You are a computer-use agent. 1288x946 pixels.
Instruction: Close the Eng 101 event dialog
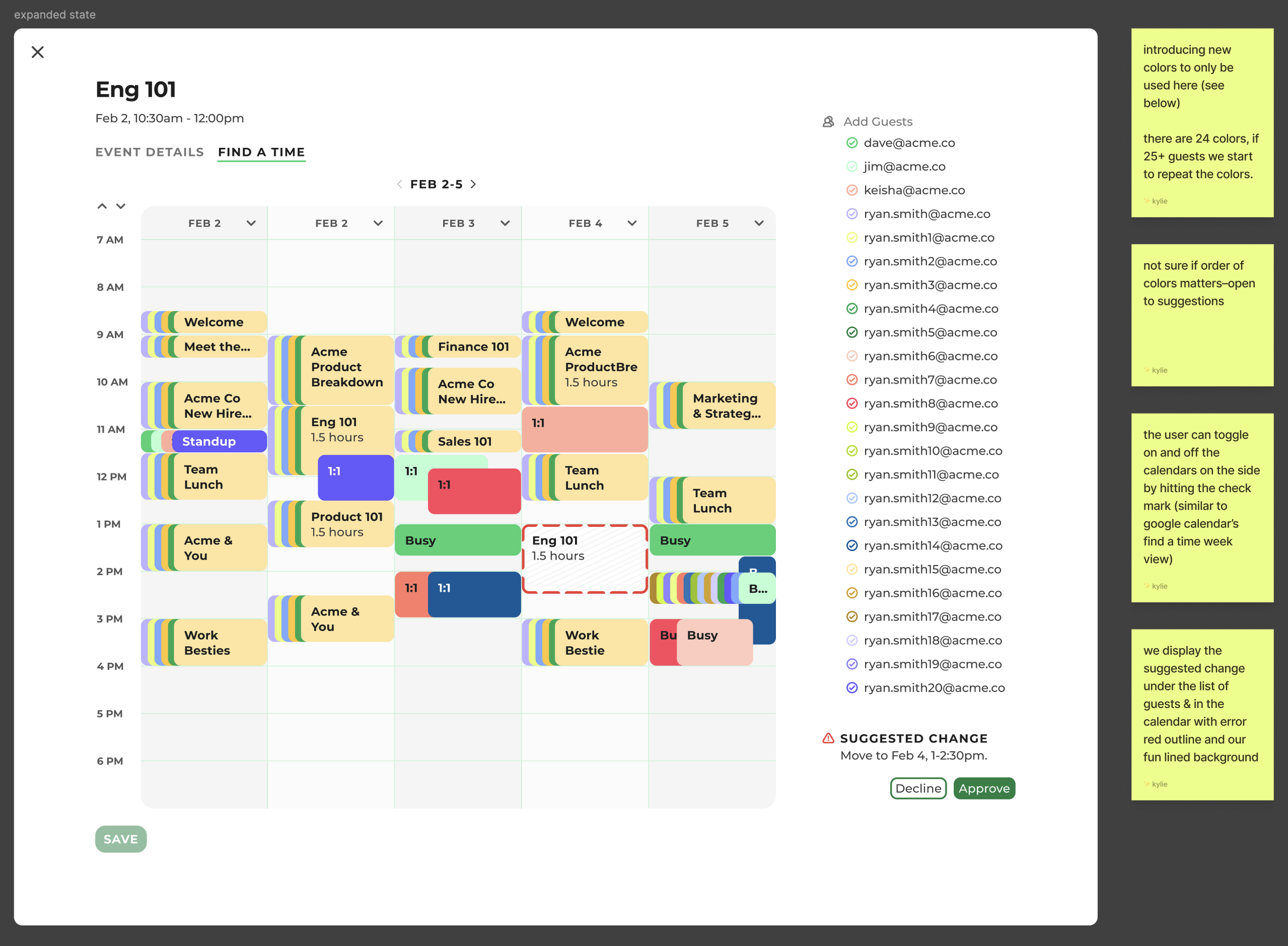38,52
